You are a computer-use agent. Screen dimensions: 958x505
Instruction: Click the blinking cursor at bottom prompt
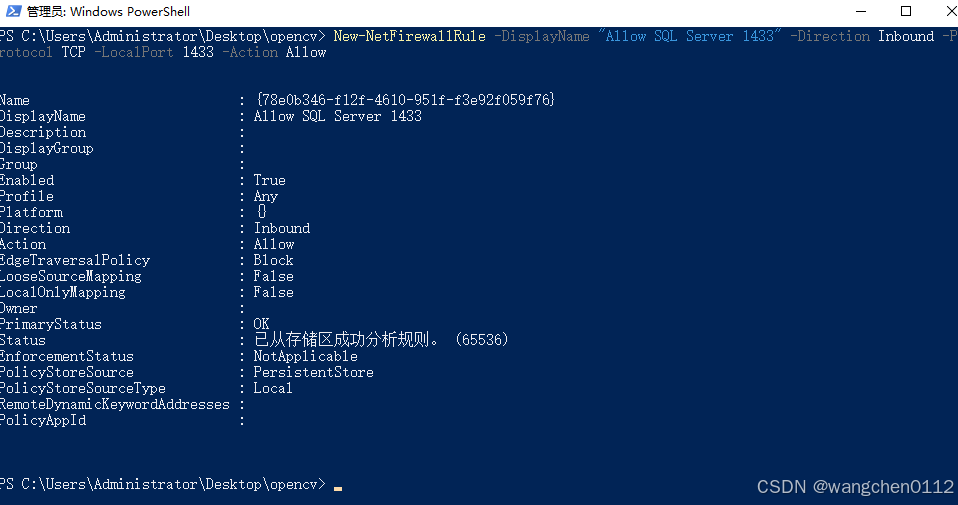pos(338,488)
